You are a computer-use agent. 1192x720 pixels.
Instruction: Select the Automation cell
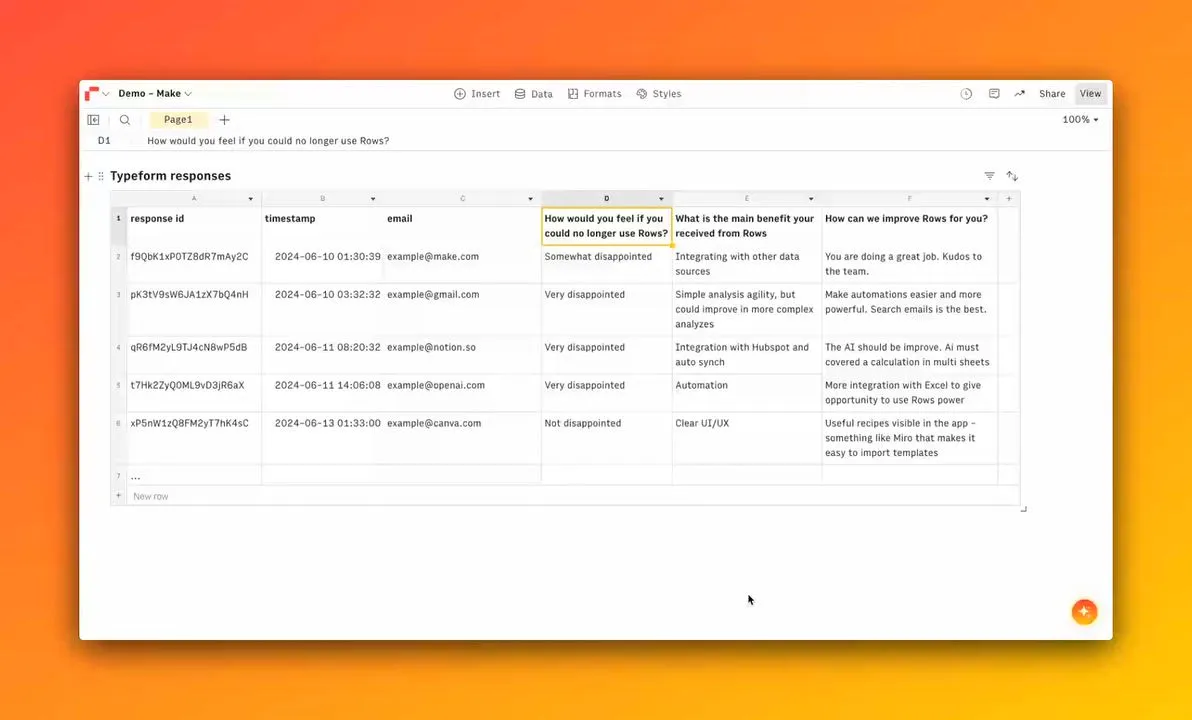tap(747, 392)
